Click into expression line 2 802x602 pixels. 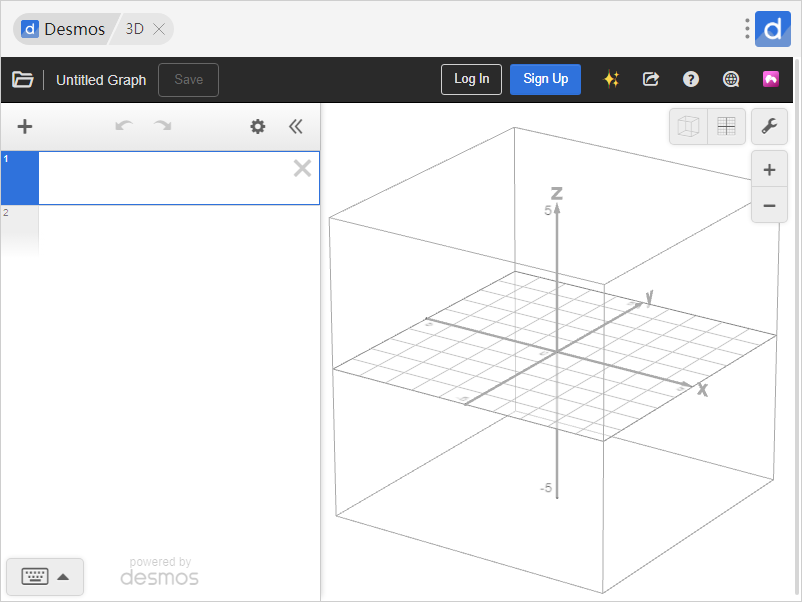coord(178,230)
